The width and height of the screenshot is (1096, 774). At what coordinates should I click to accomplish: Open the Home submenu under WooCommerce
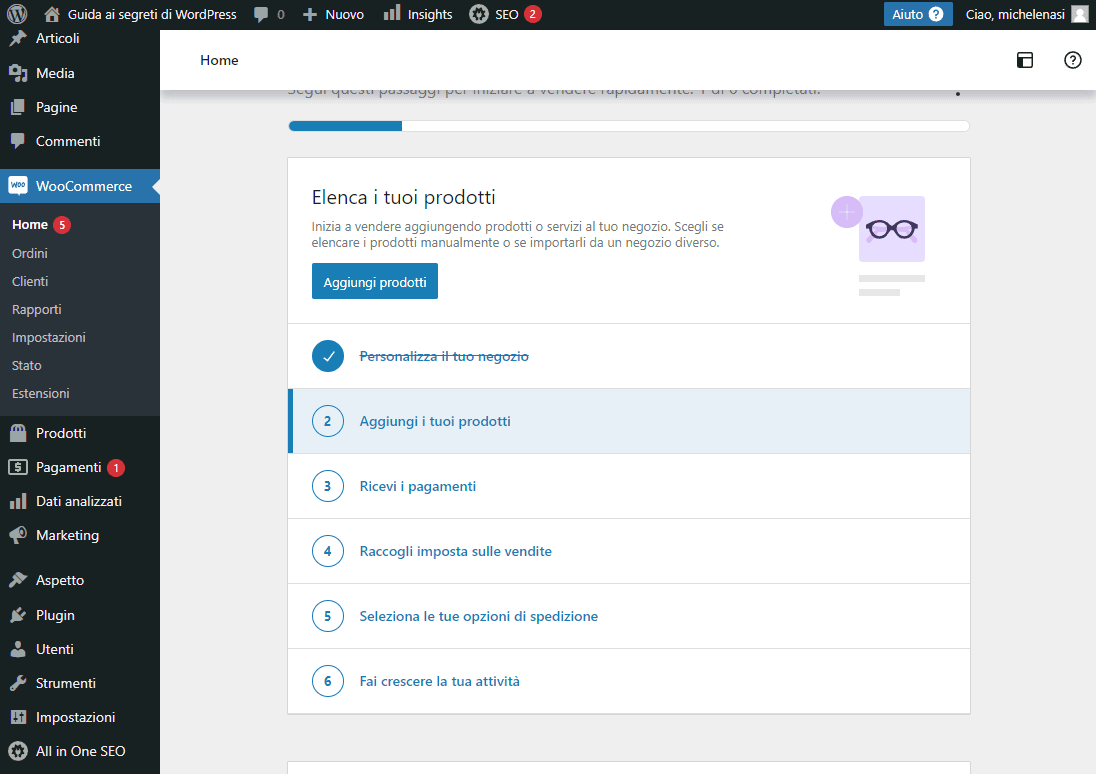(30, 225)
